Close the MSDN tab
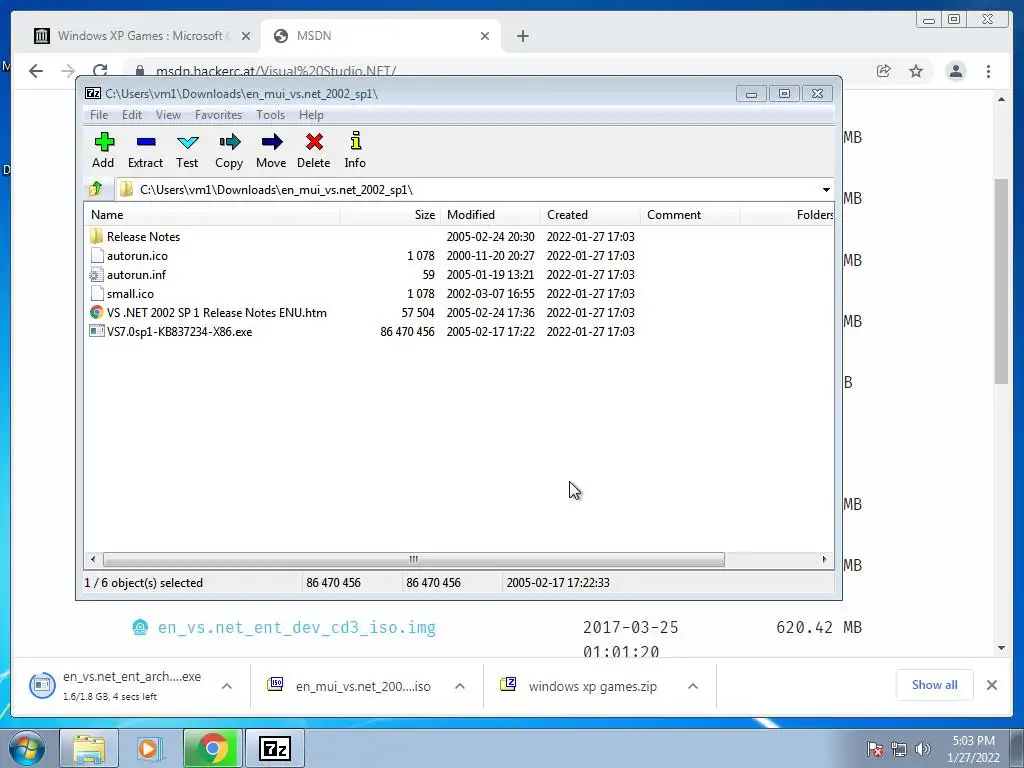The width and height of the screenshot is (1024, 768). pyautogui.click(x=485, y=36)
